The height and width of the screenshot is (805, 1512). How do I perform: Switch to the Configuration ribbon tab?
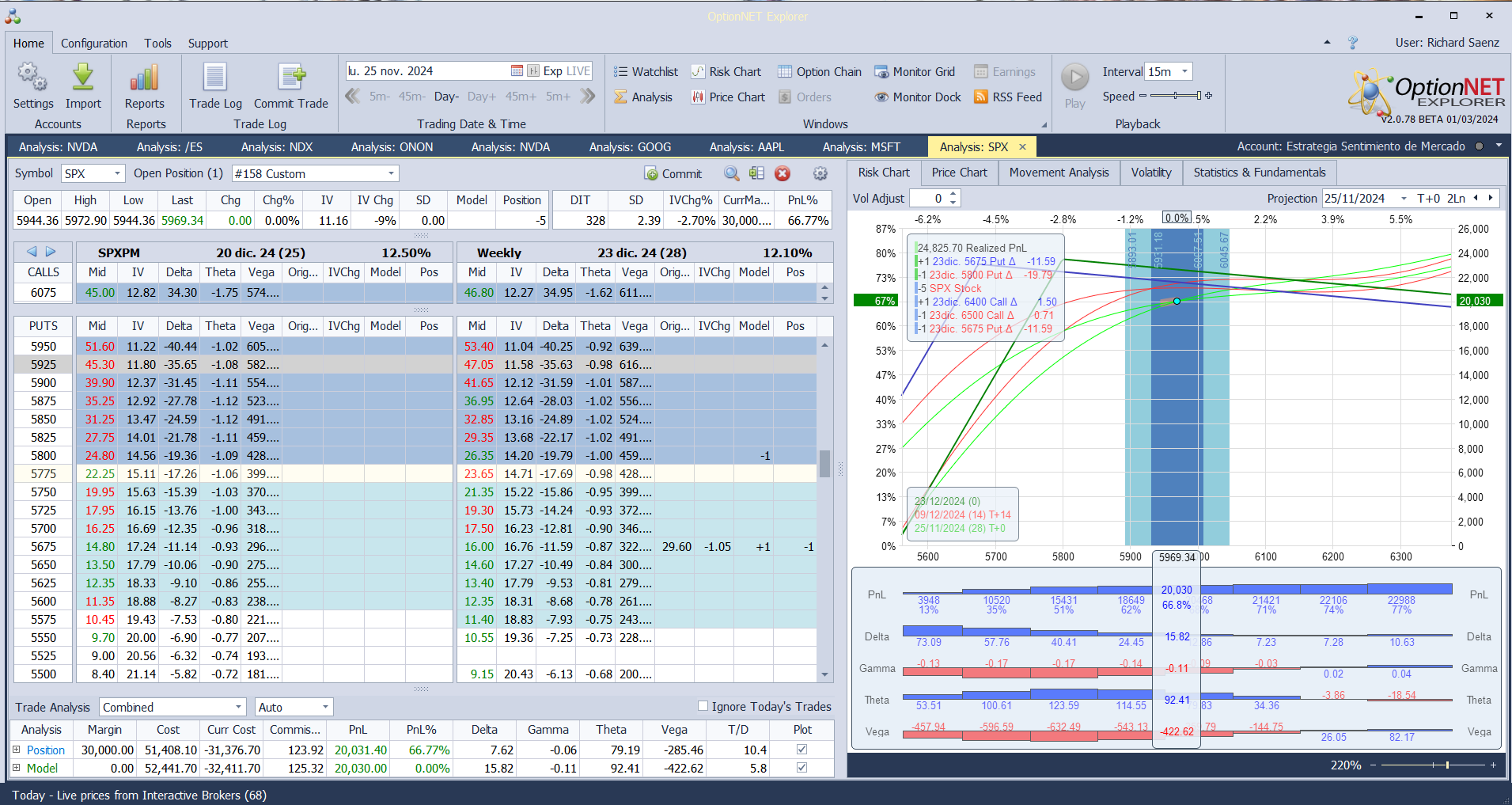click(93, 44)
